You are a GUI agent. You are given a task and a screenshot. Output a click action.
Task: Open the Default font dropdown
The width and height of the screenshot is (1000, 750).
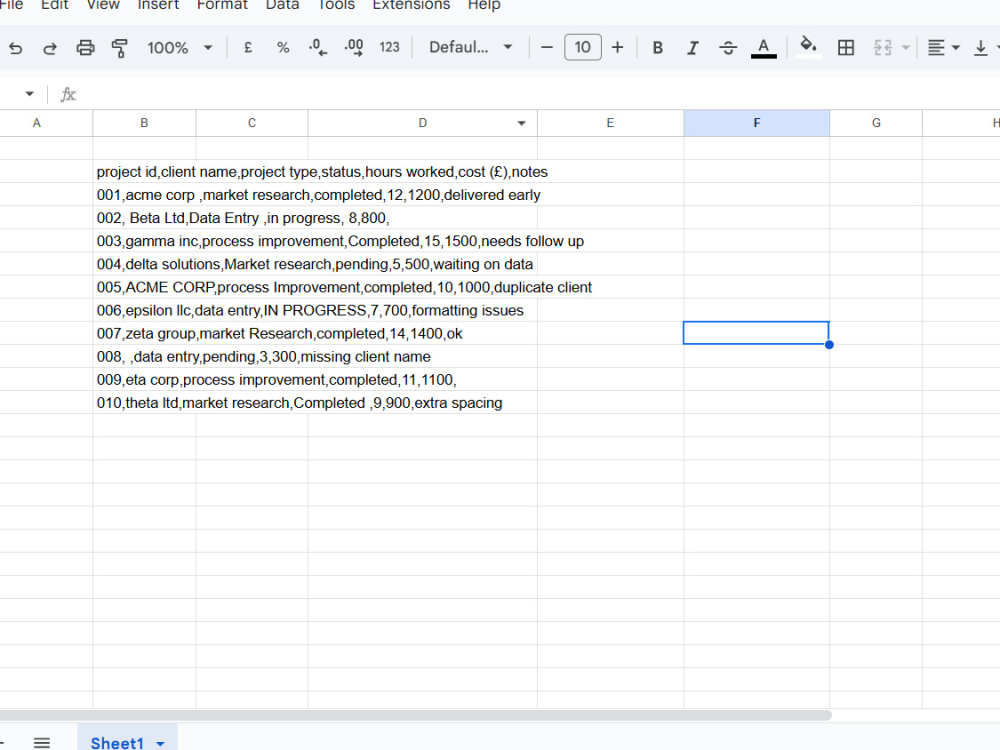pyautogui.click(x=471, y=48)
